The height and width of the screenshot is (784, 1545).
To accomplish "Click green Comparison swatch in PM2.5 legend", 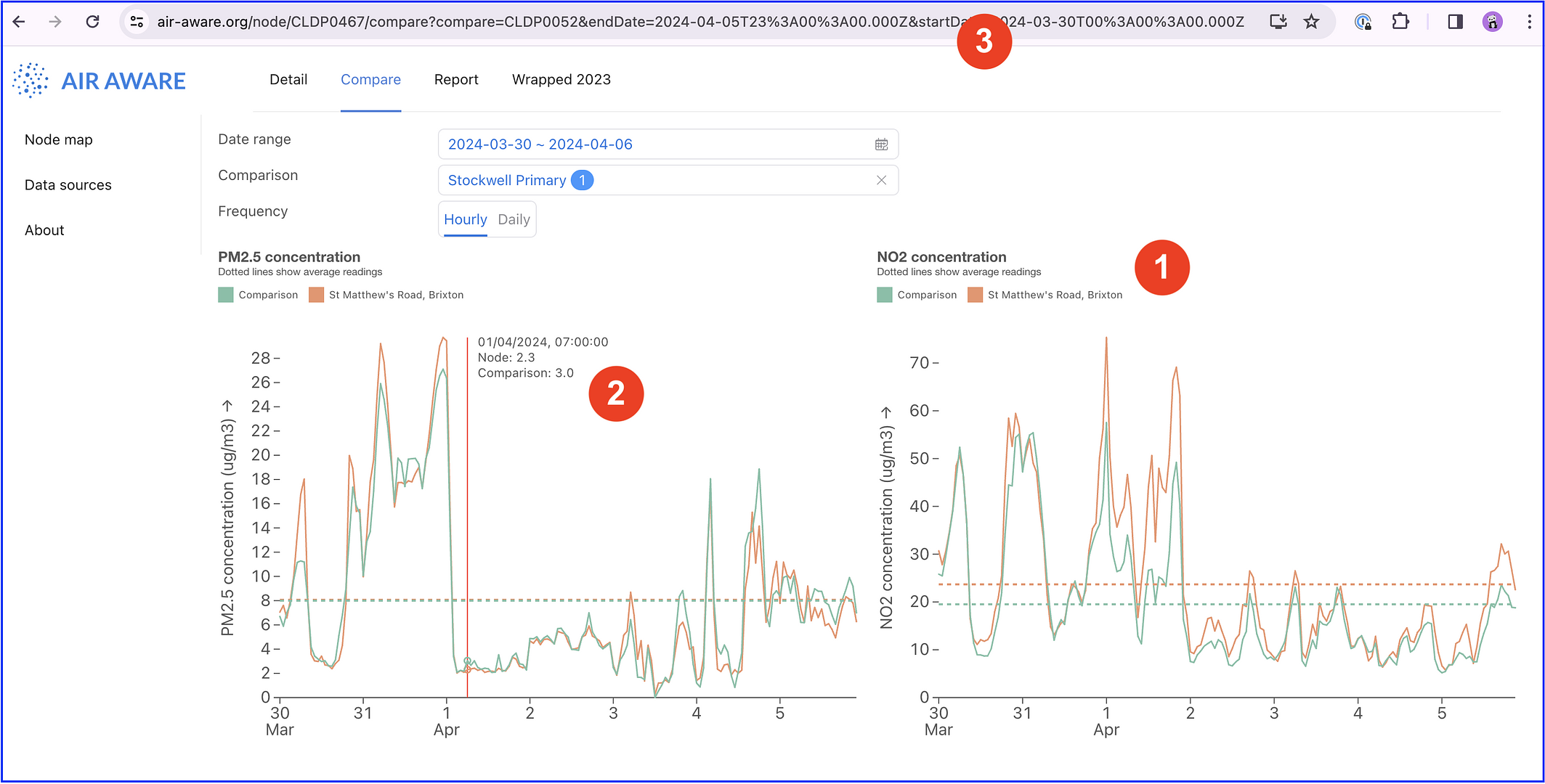I will (226, 295).
